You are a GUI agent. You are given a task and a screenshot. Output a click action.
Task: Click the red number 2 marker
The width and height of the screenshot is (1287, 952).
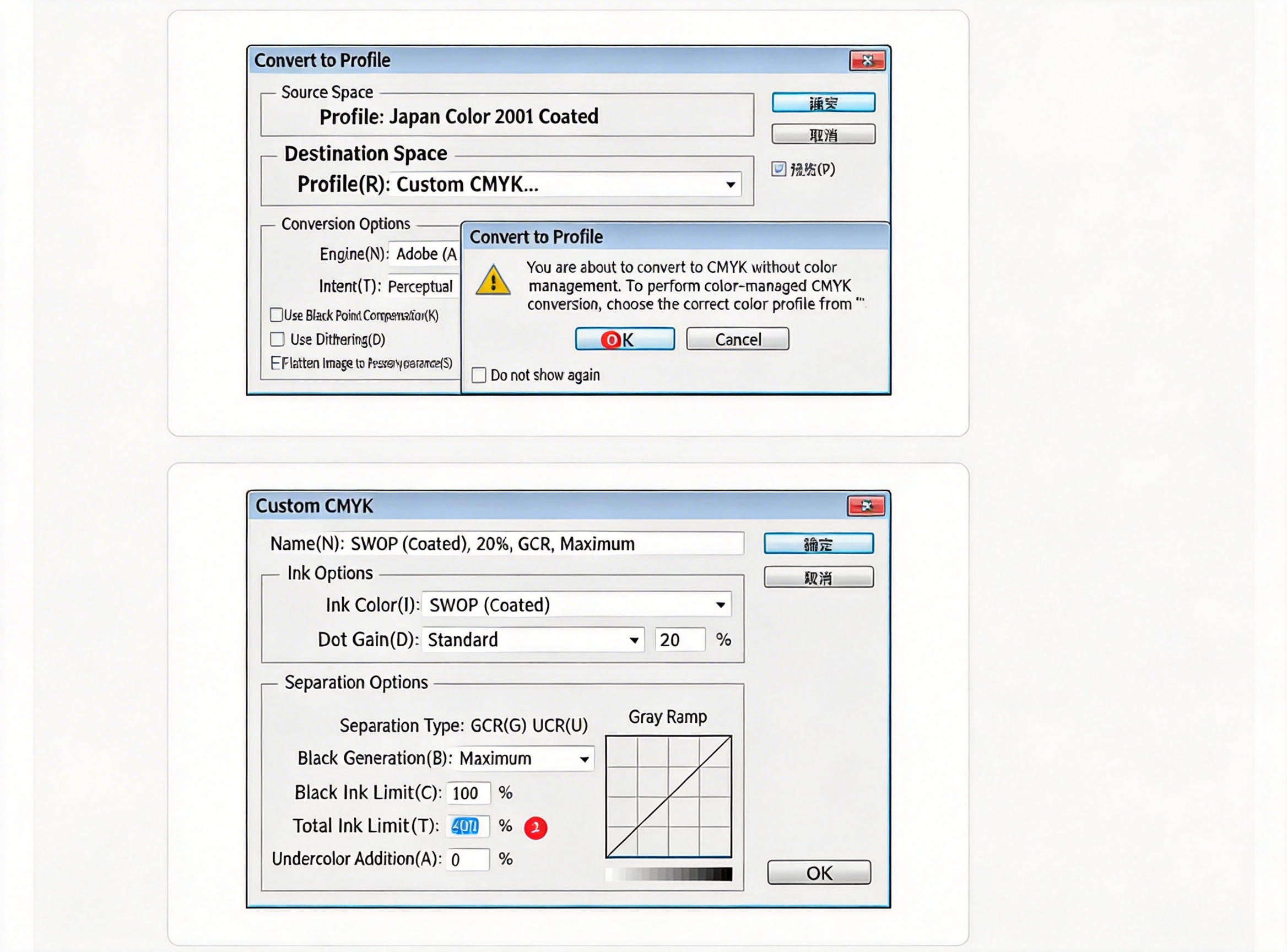click(535, 827)
